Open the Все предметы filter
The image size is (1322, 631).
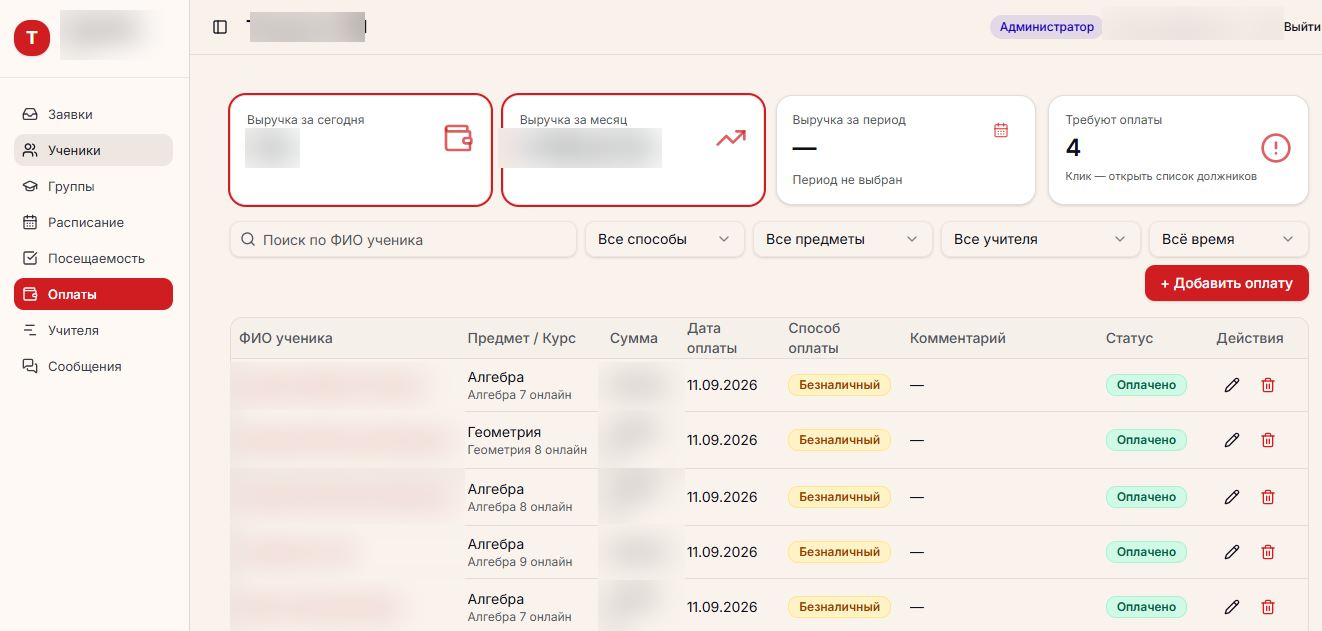(x=842, y=240)
